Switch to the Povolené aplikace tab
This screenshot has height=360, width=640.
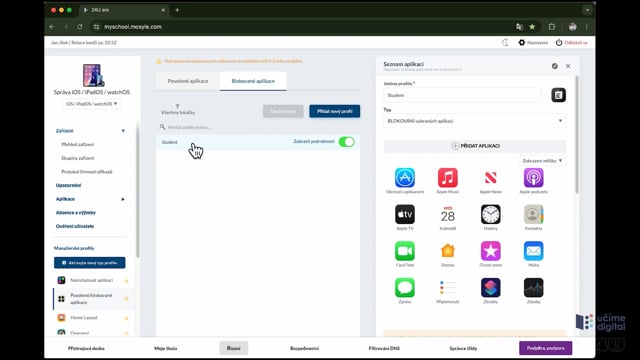[x=188, y=81]
